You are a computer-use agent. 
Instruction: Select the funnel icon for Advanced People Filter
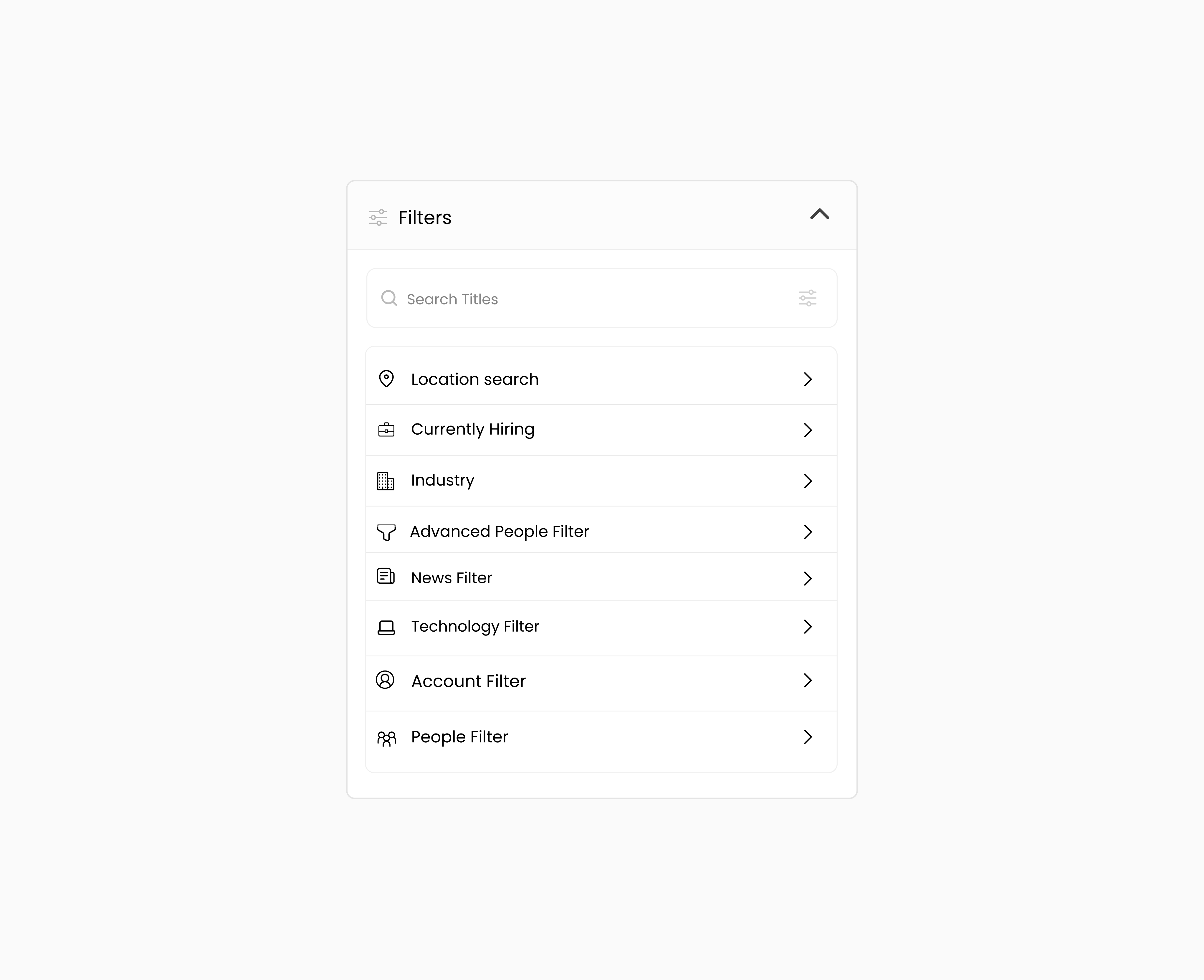pos(386,531)
